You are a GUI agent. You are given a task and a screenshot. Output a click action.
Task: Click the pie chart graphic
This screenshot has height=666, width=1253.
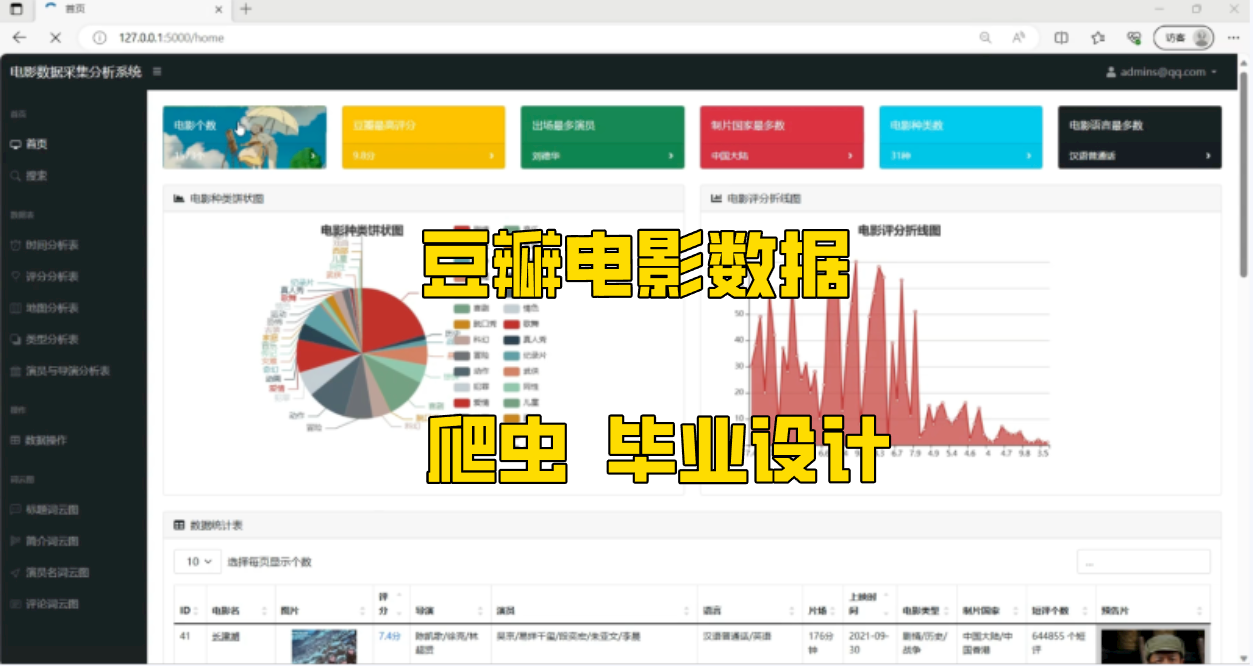[x=363, y=352]
